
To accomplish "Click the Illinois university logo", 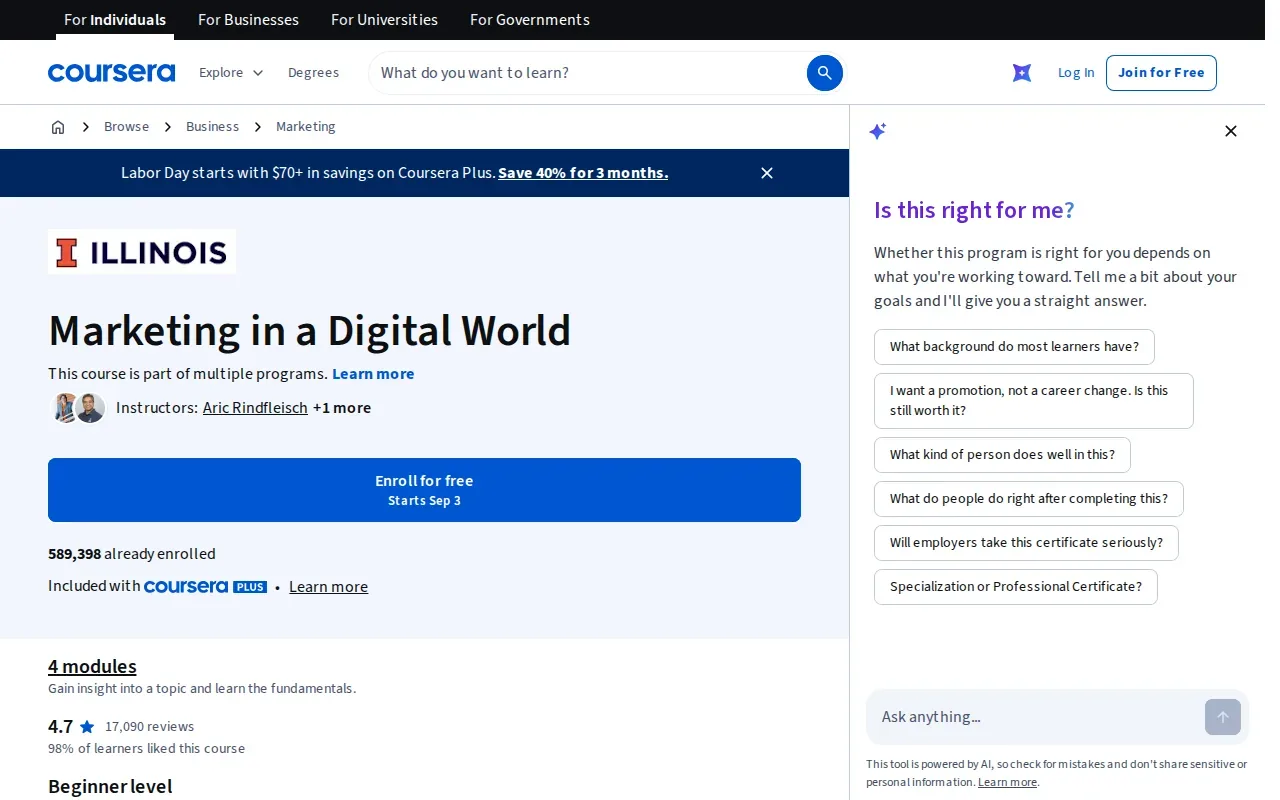I will (x=142, y=252).
